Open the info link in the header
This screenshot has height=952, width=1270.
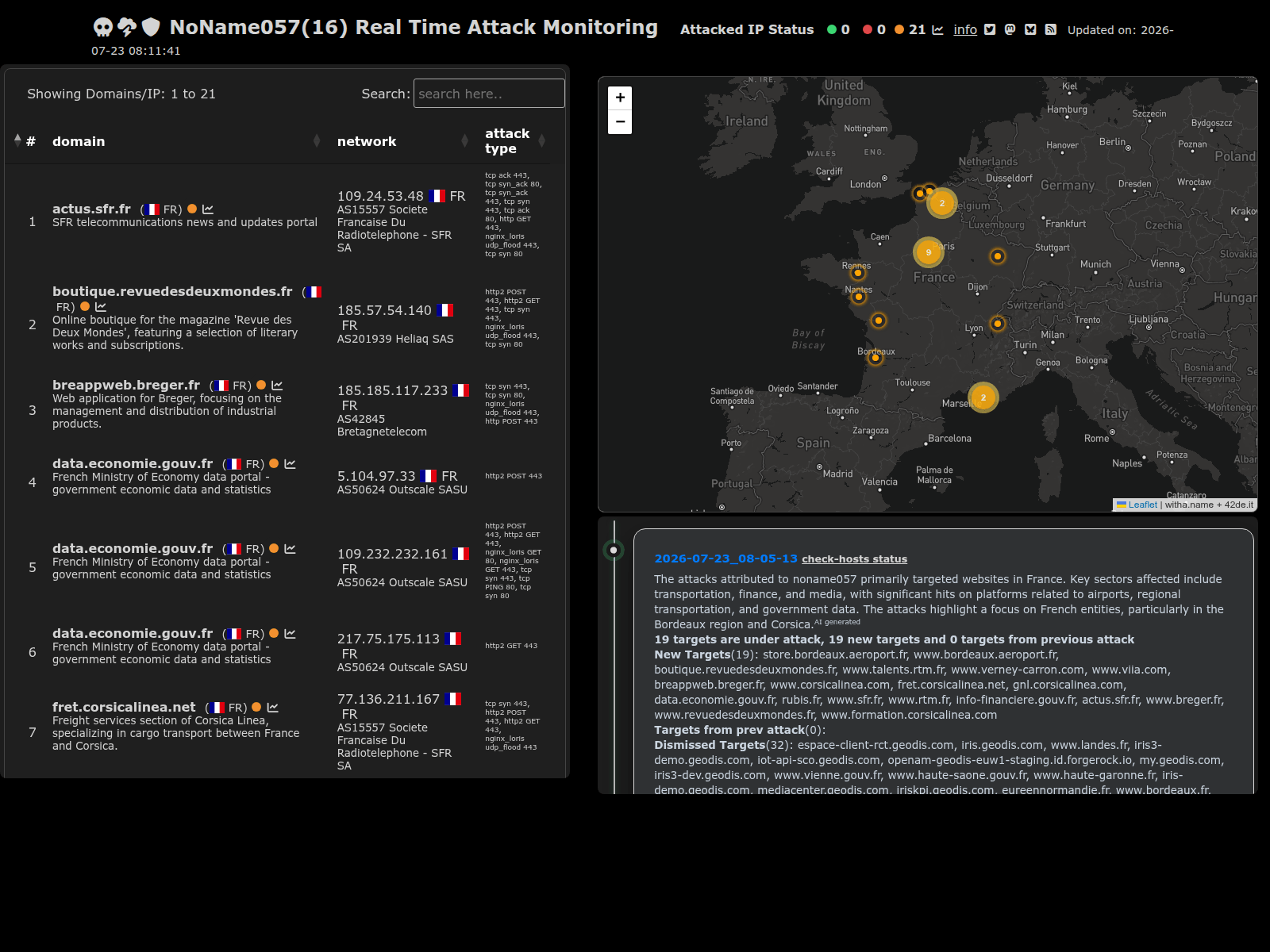965,30
